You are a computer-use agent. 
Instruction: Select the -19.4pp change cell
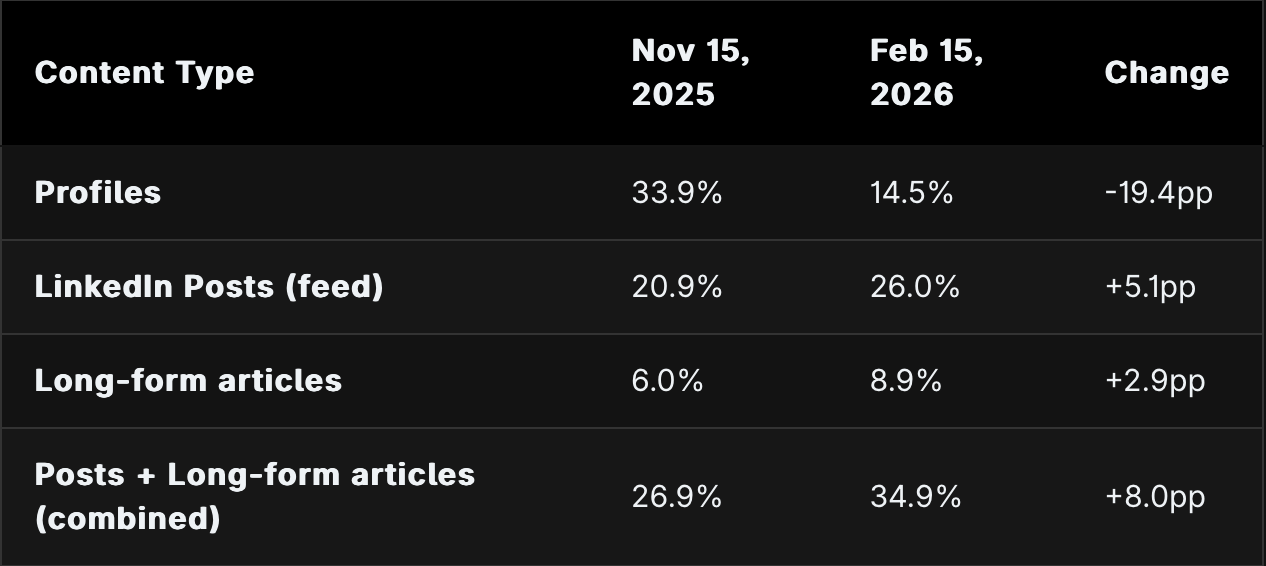(1158, 192)
